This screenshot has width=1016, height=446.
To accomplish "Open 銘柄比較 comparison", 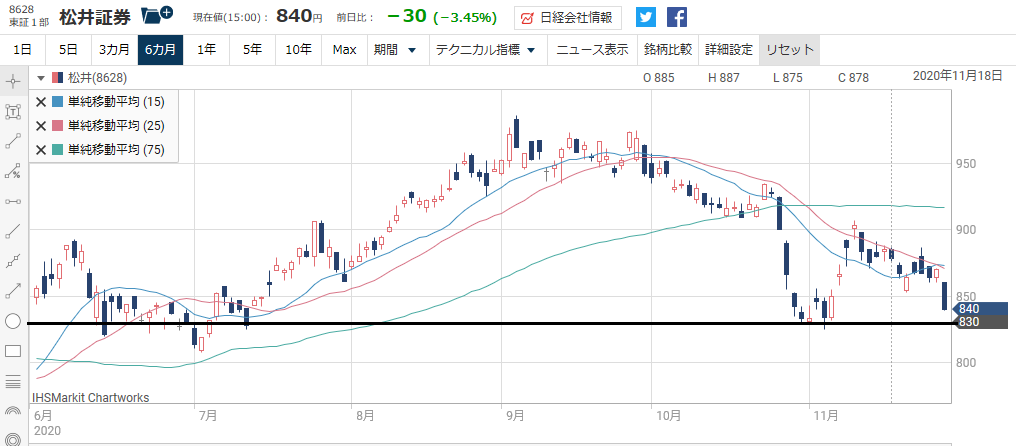I will [x=668, y=50].
